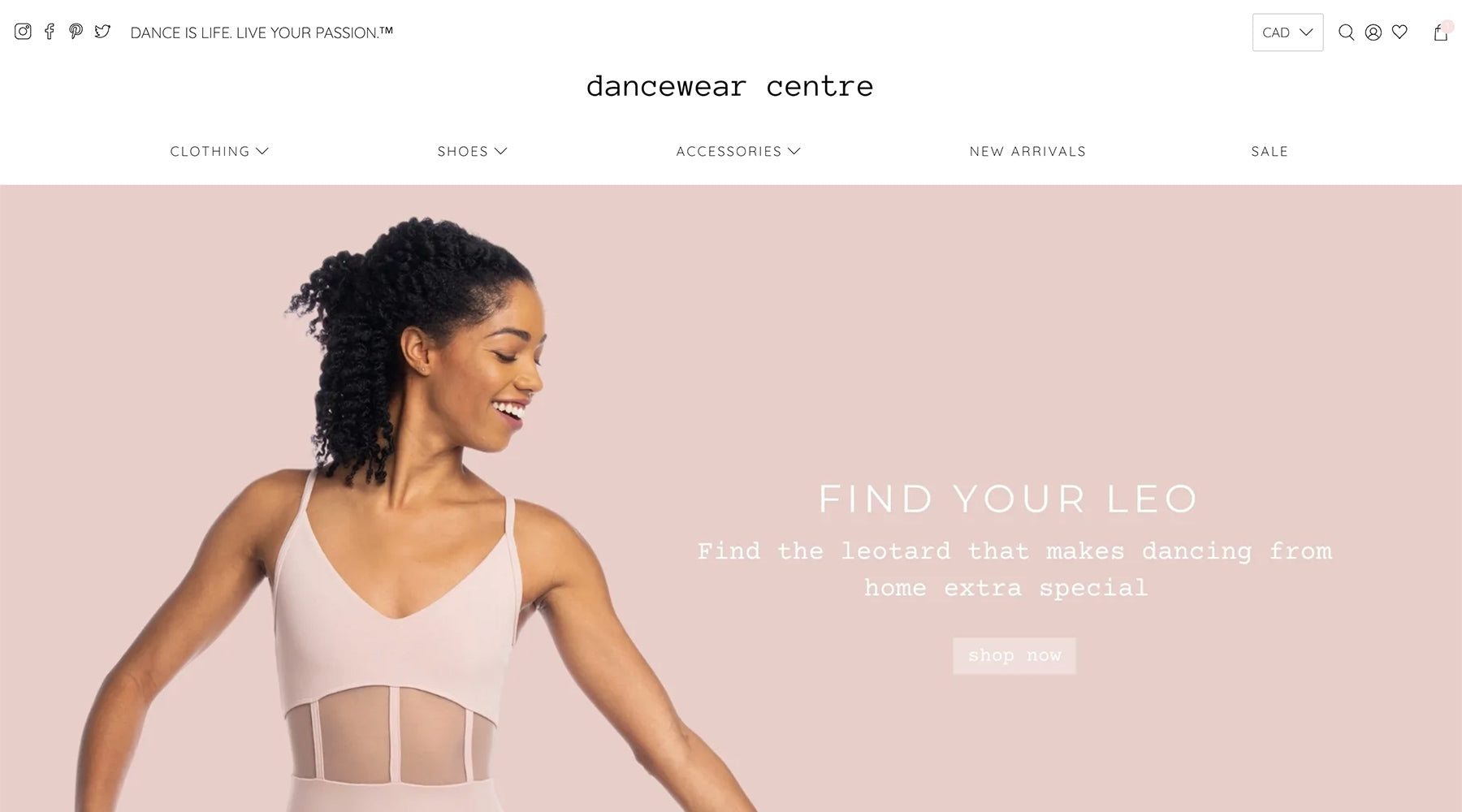
Task: Select the Clothing navigation label
Action: [210, 151]
